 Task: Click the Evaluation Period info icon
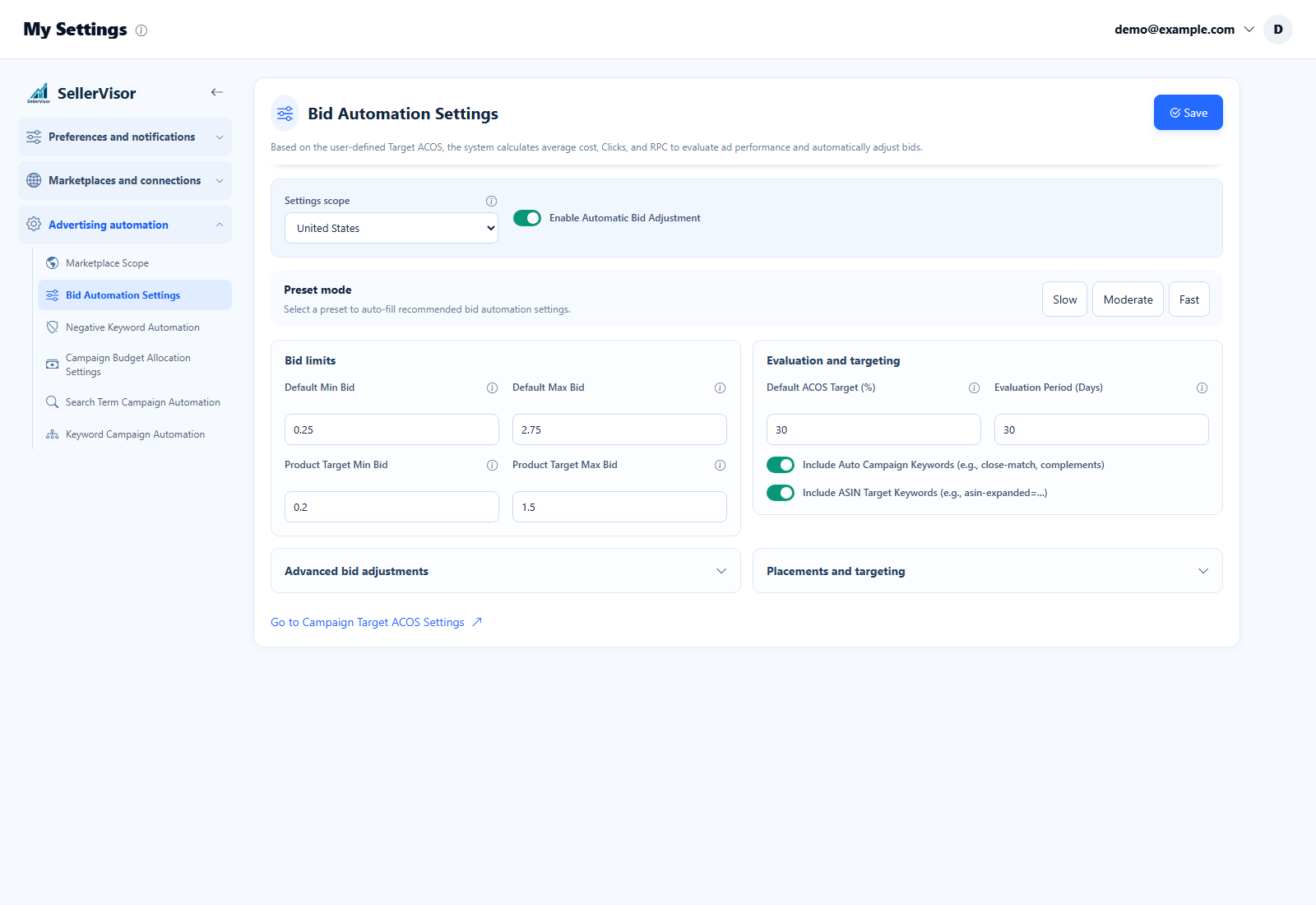(1202, 388)
